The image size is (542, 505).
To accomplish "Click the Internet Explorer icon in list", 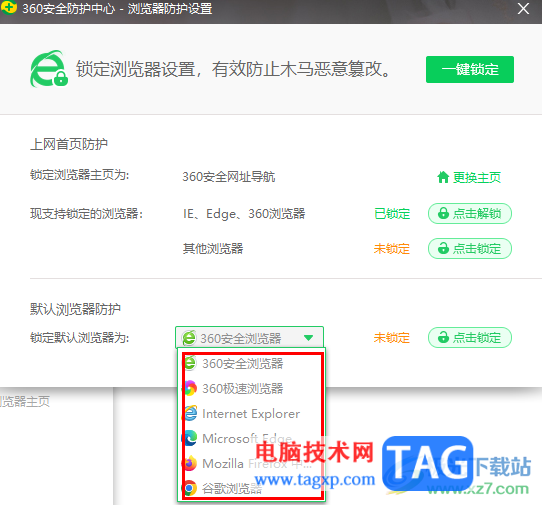I will pyautogui.click(x=190, y=413).
